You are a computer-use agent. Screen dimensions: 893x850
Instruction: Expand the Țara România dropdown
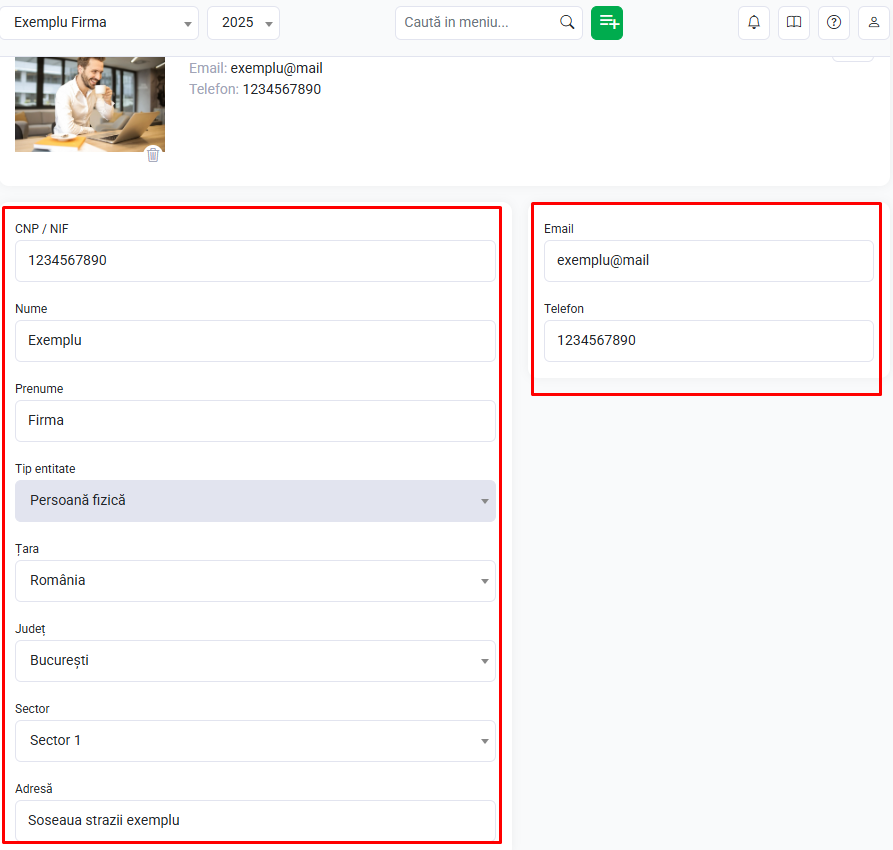coord(255,581)
